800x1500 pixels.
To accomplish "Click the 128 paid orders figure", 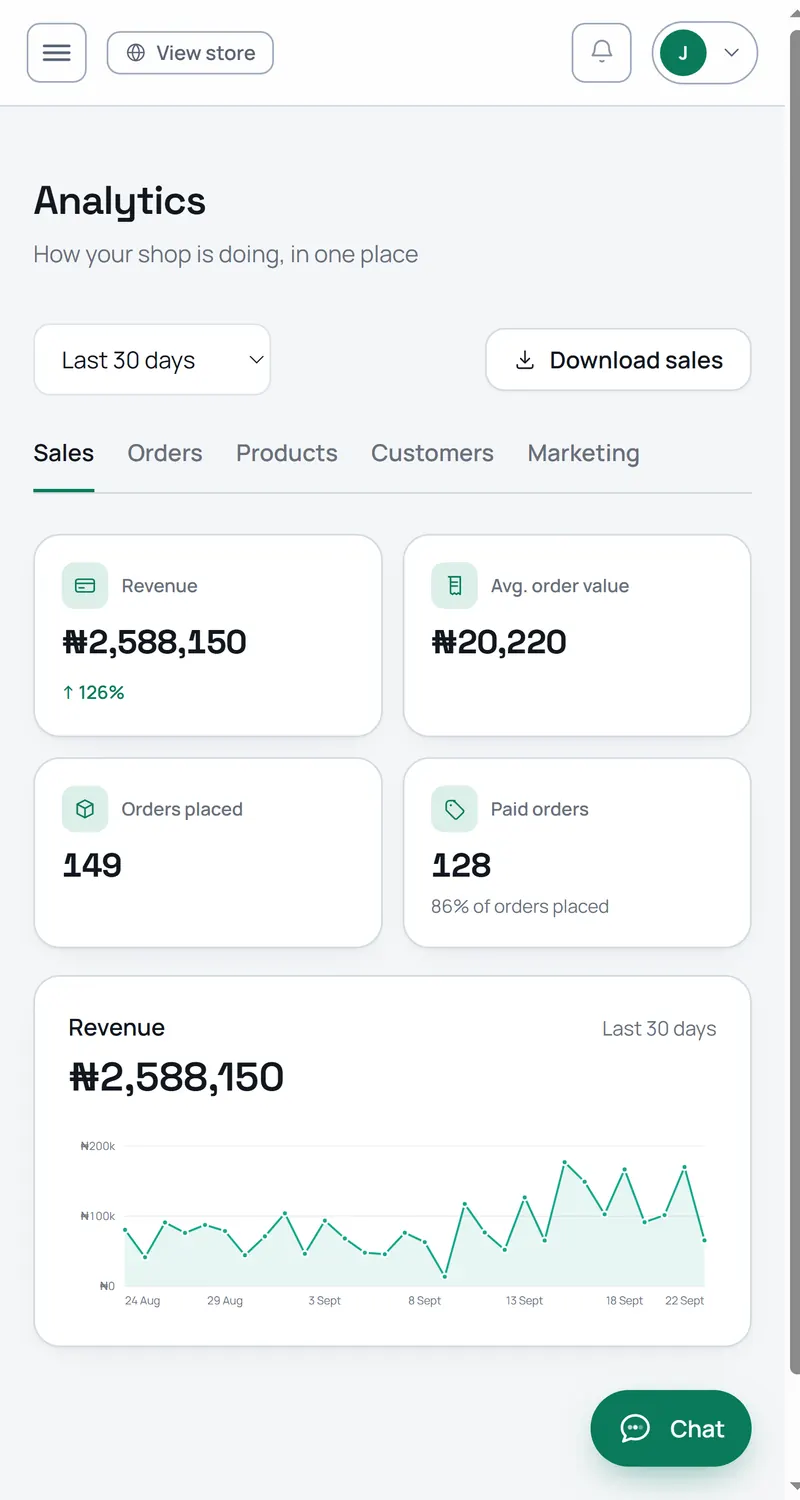I will 461,865.
